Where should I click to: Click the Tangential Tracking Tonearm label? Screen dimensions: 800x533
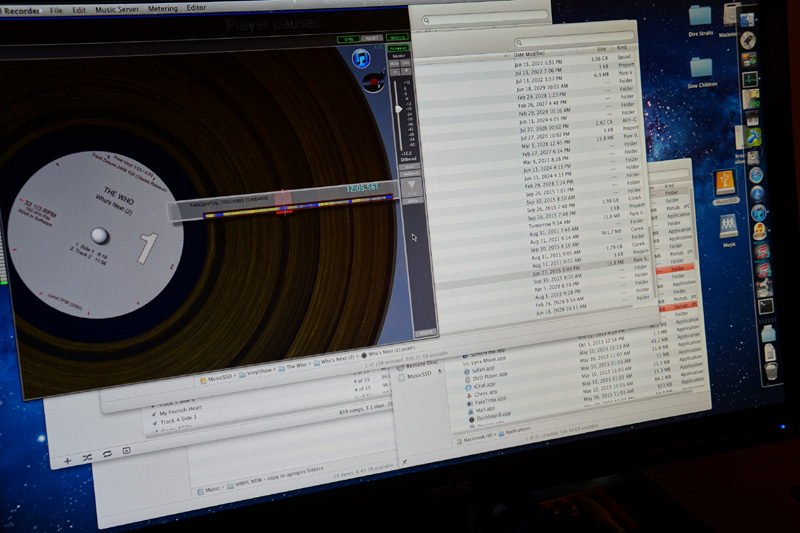coord(228,201)
